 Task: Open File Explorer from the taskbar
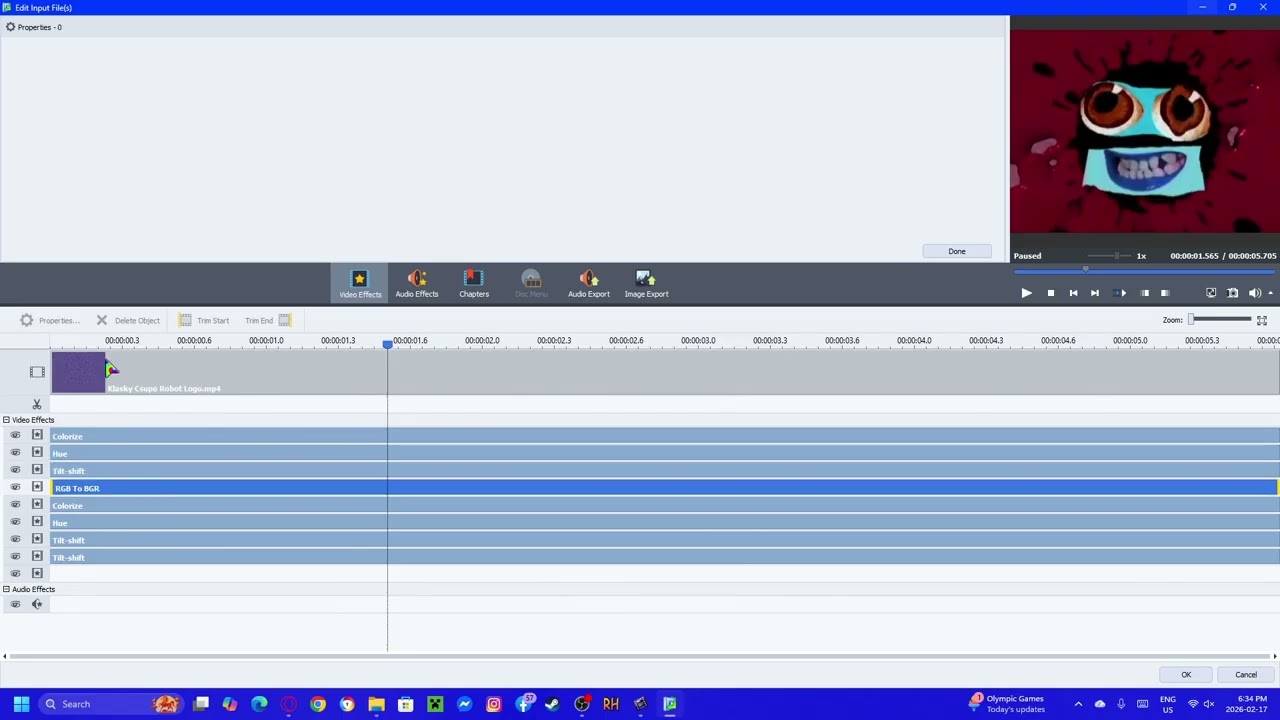pyautogui.click(x=376, y=704)
